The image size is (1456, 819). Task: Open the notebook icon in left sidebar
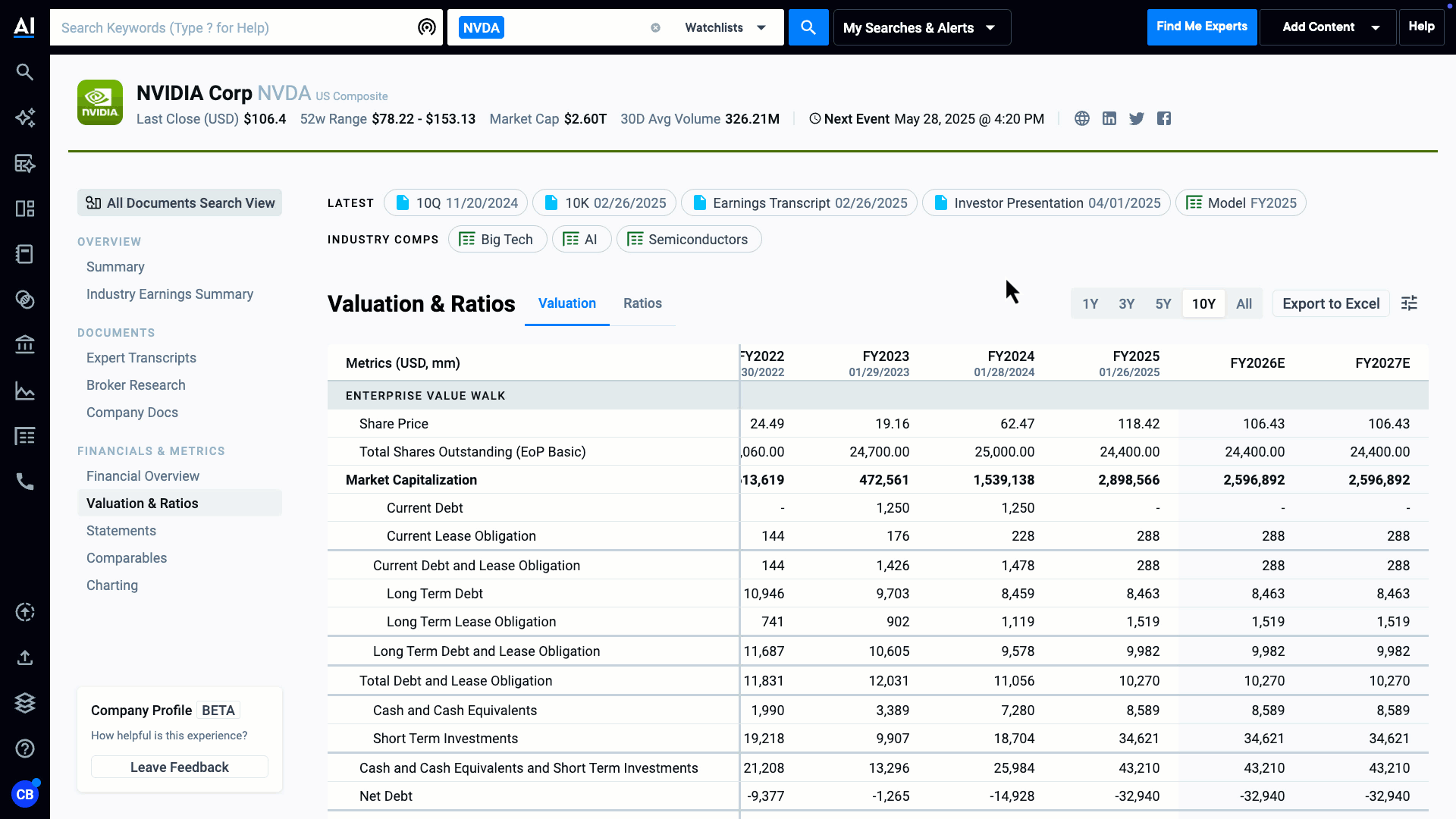[25, 254]
